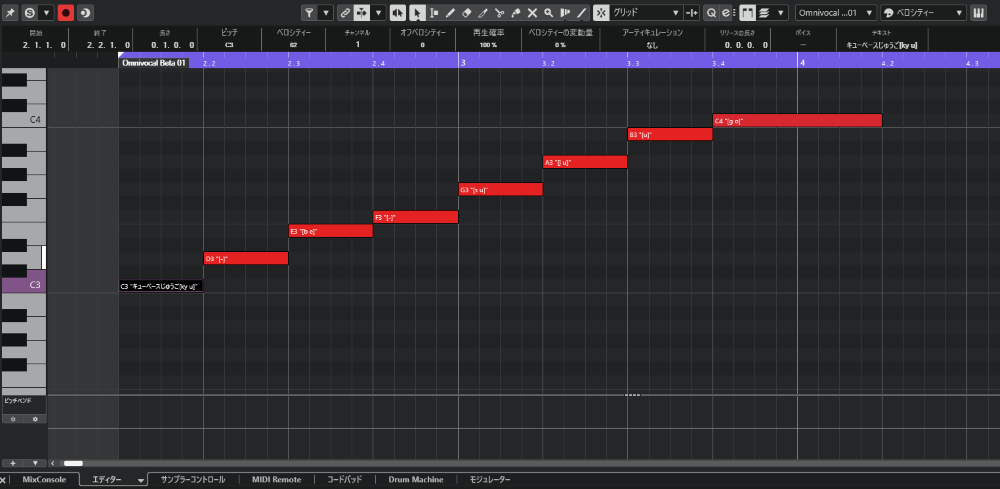
Task: Open the グリッド snap type dropdown
Action: click(645, 13)
